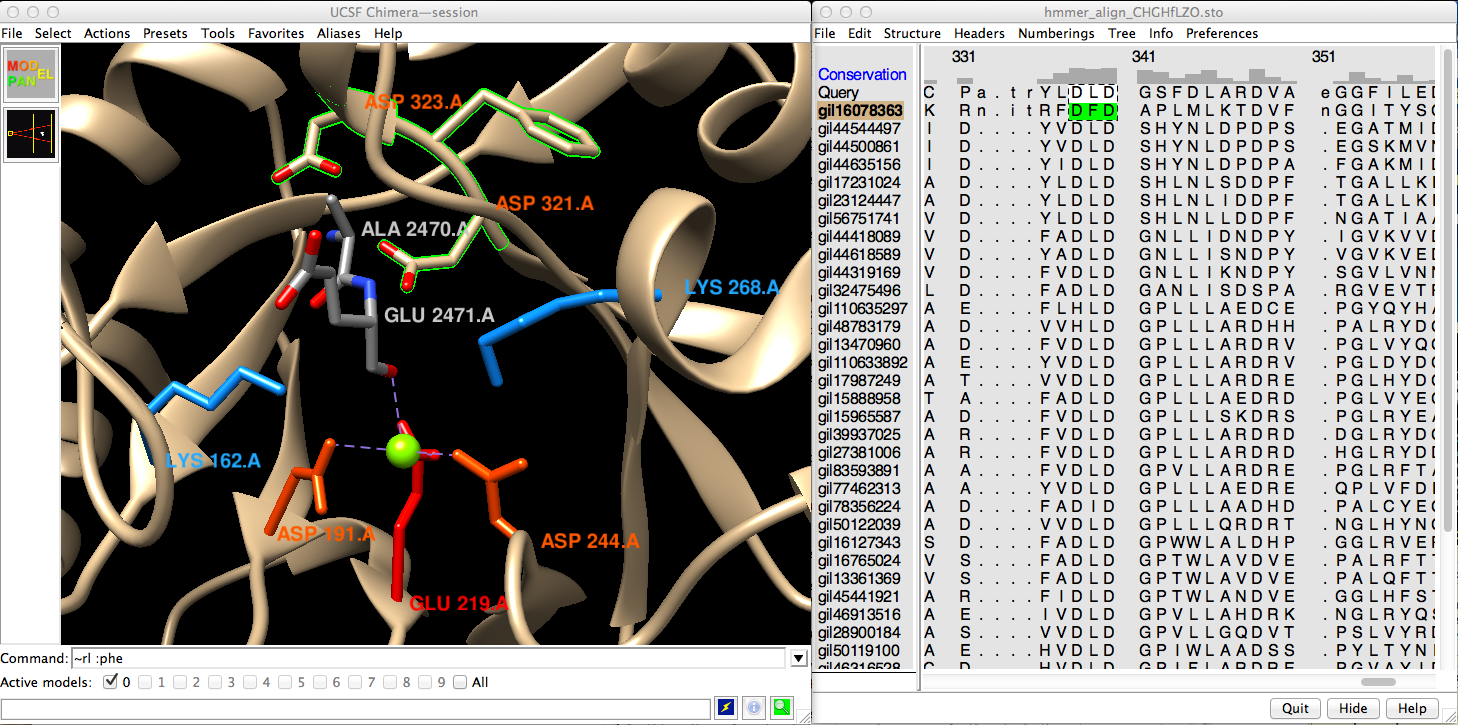Viewport: 1458px width, 725px height.
Task: Open the Numberings menu in alignment window
Action: pos(1056,33)
